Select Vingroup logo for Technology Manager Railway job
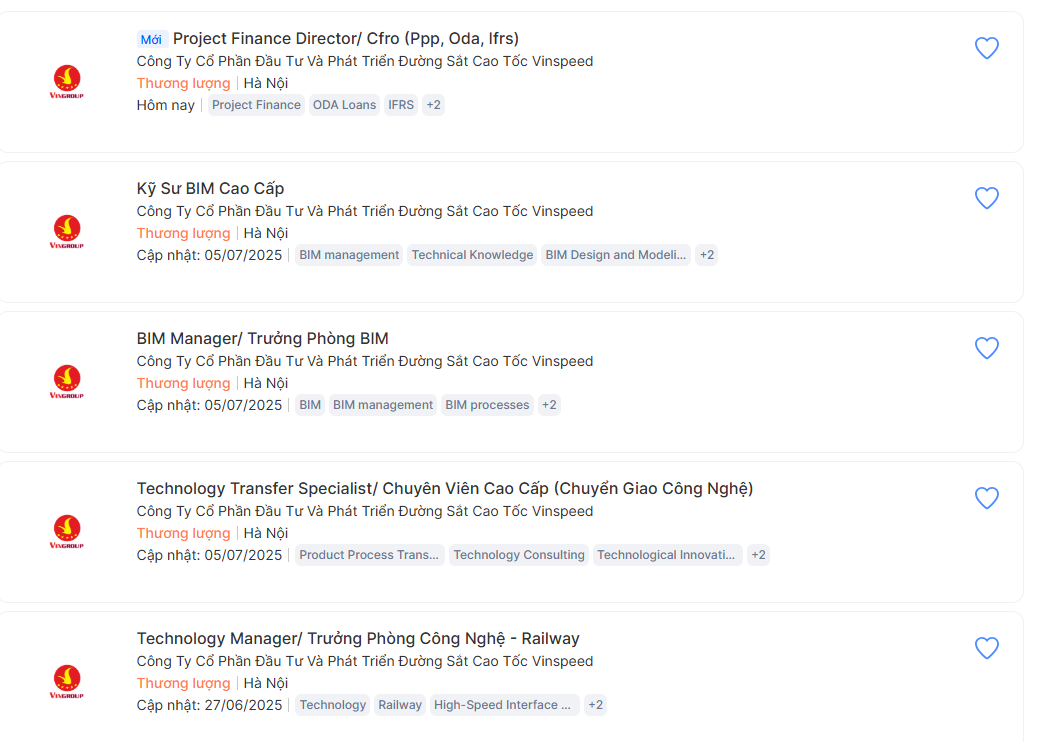The height and width of the screenshot is (742, 1042). pos(67,682)
